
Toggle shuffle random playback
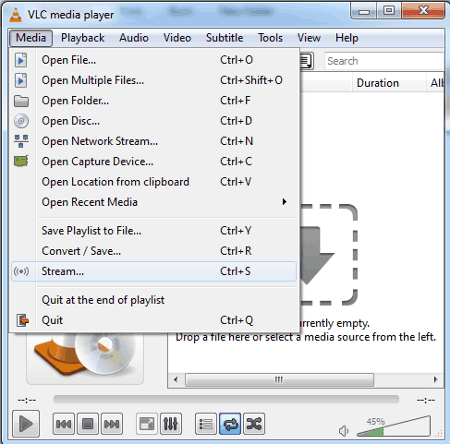coord(254,424)
